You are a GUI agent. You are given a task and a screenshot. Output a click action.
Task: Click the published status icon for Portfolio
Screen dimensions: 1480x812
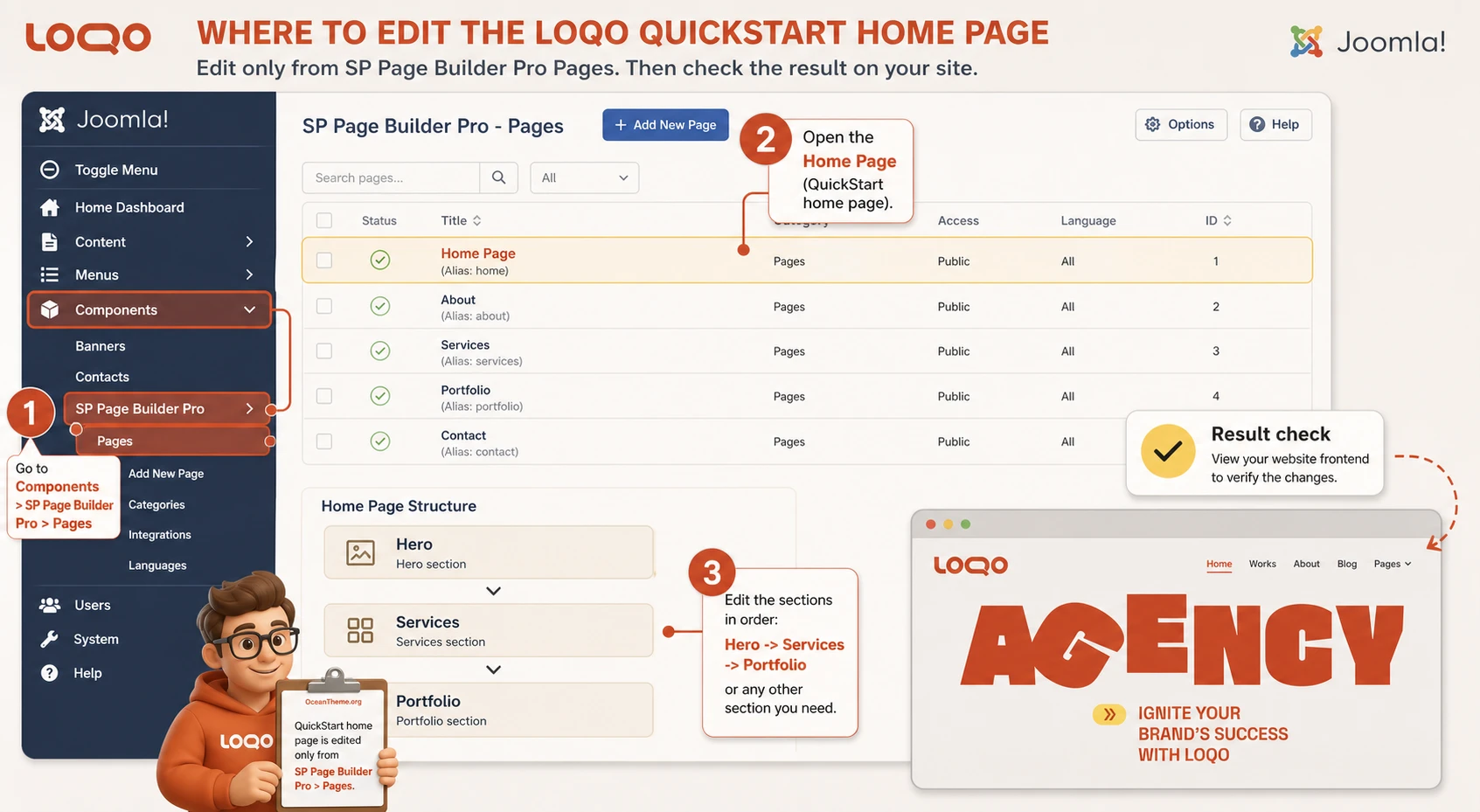pyautogui.click(x=380, y=396)
